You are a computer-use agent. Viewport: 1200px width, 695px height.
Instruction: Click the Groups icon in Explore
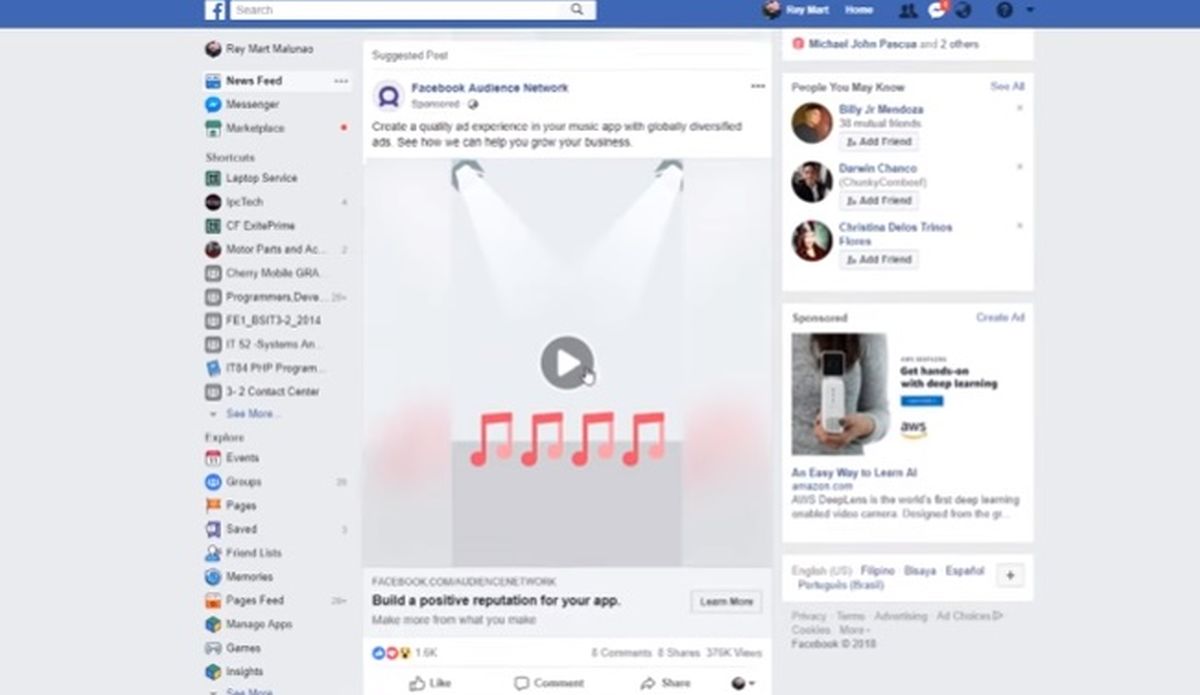pyautogui.click(x=213, y=482)
